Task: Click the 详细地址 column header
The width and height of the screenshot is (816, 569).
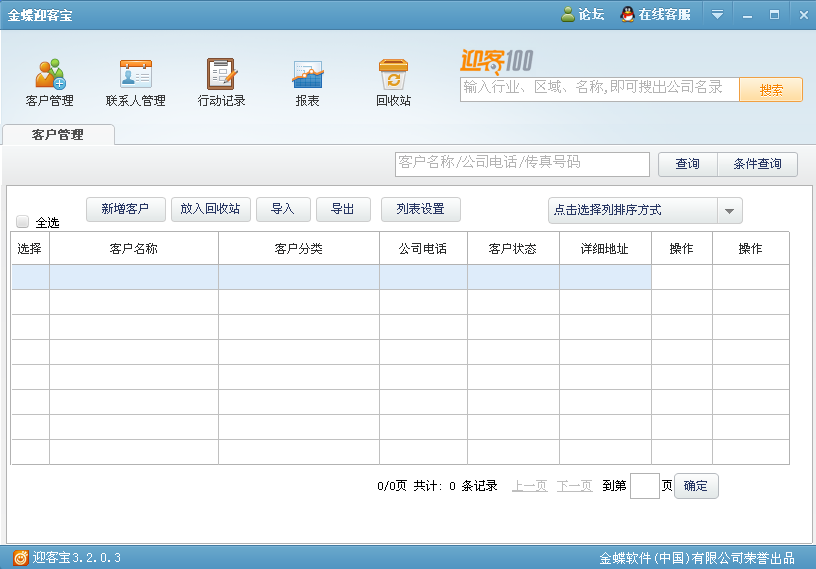Action: 605,249
